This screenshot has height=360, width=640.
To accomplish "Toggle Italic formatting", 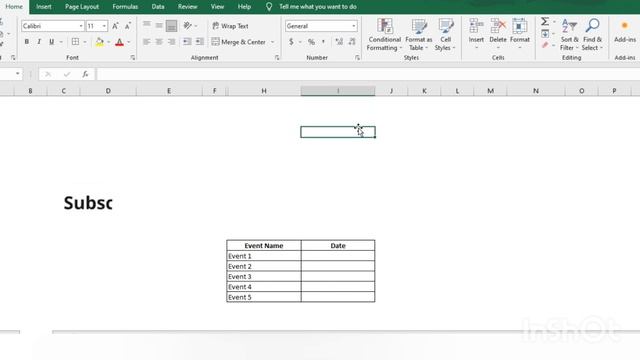I will [x=39, y=42].
